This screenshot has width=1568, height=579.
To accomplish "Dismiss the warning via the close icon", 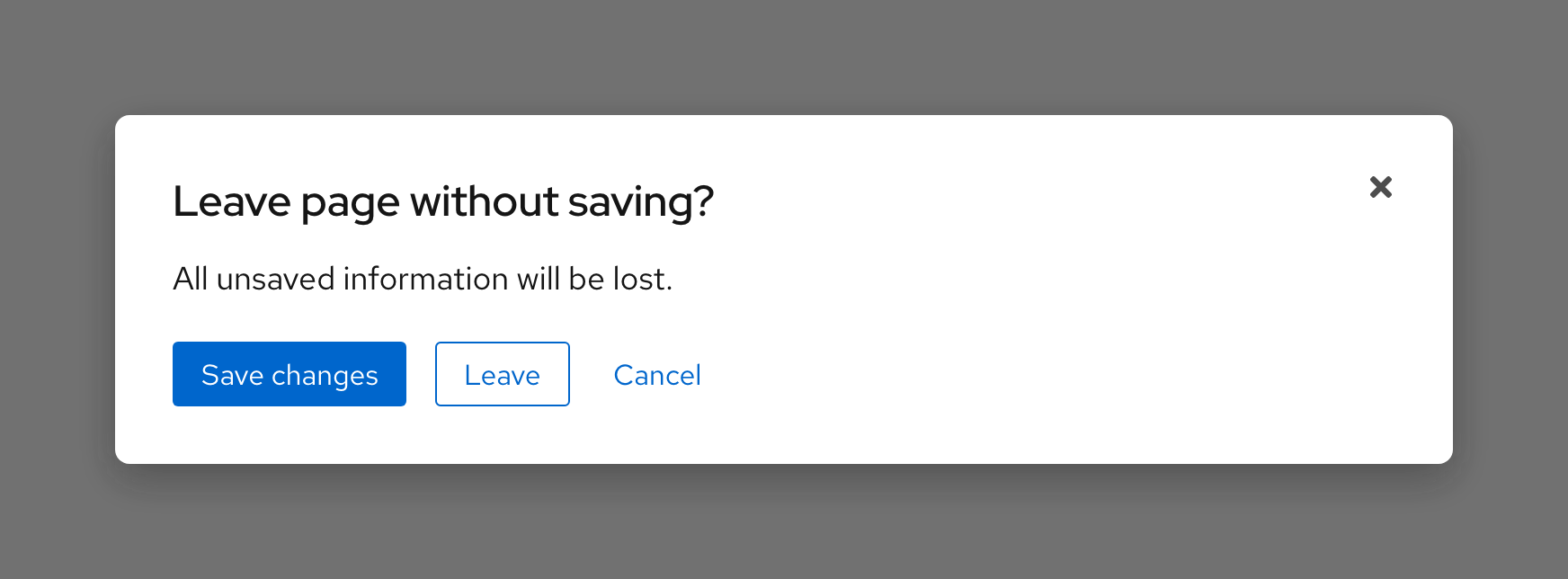I will [x=1381, y=187].
